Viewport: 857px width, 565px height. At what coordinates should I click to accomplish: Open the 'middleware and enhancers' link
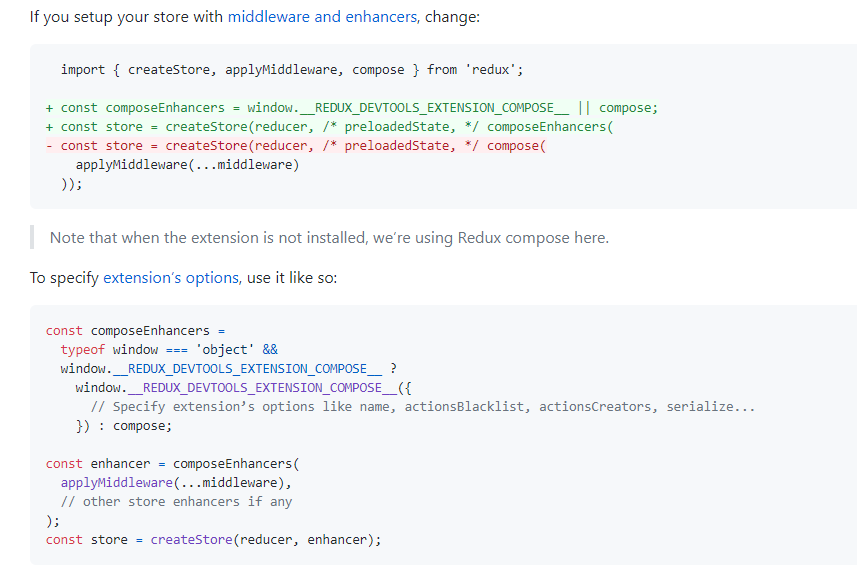tap(322, 17)
